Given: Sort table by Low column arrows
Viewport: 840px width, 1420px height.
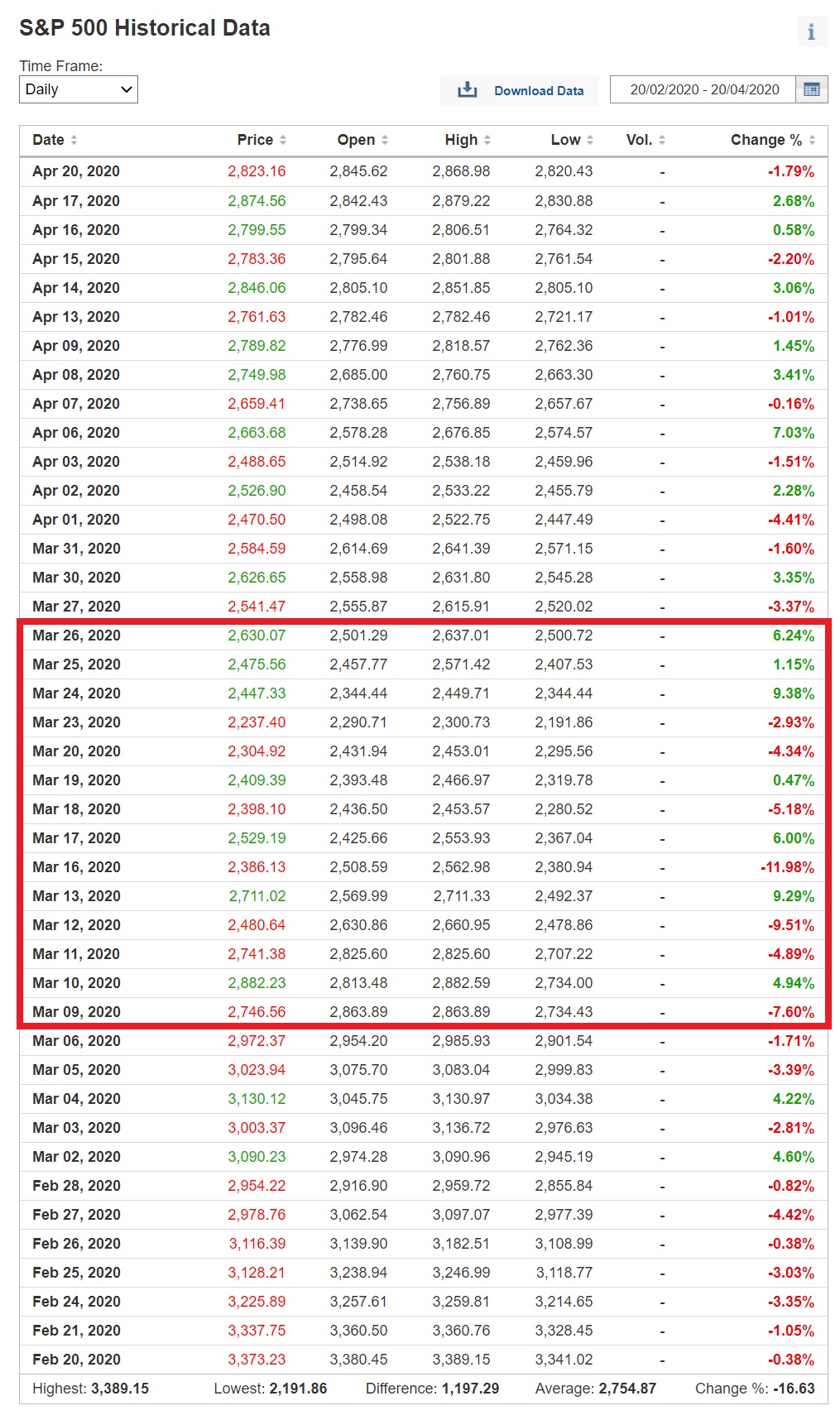Looking at the screenshot, I should pos(590,140).
